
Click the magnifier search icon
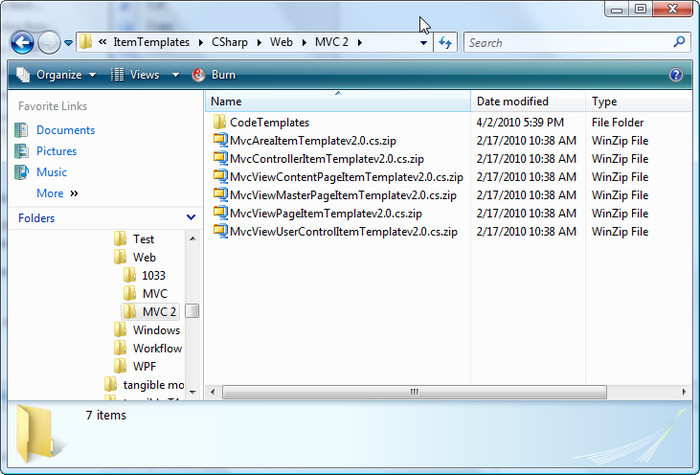[679, 42]
